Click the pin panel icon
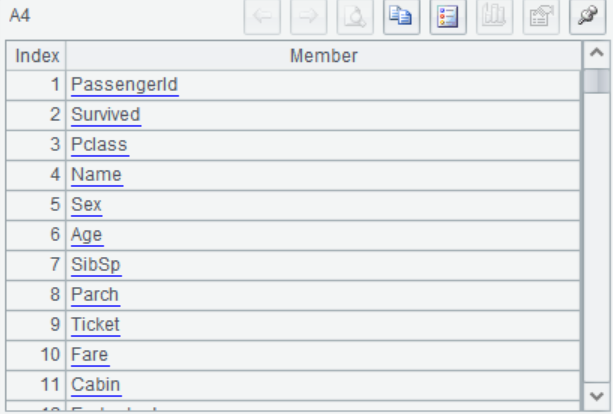This screenshot has height=414, width=613. (588, 17)
